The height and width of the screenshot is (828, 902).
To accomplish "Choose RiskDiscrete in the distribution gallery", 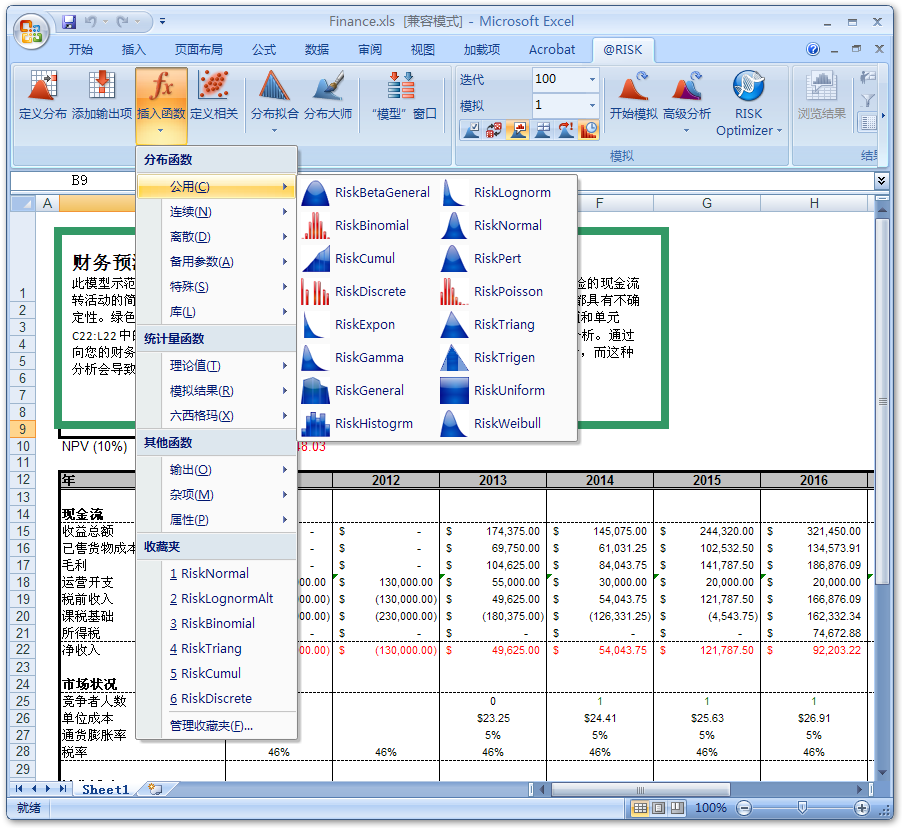I will tap(365, 292).
